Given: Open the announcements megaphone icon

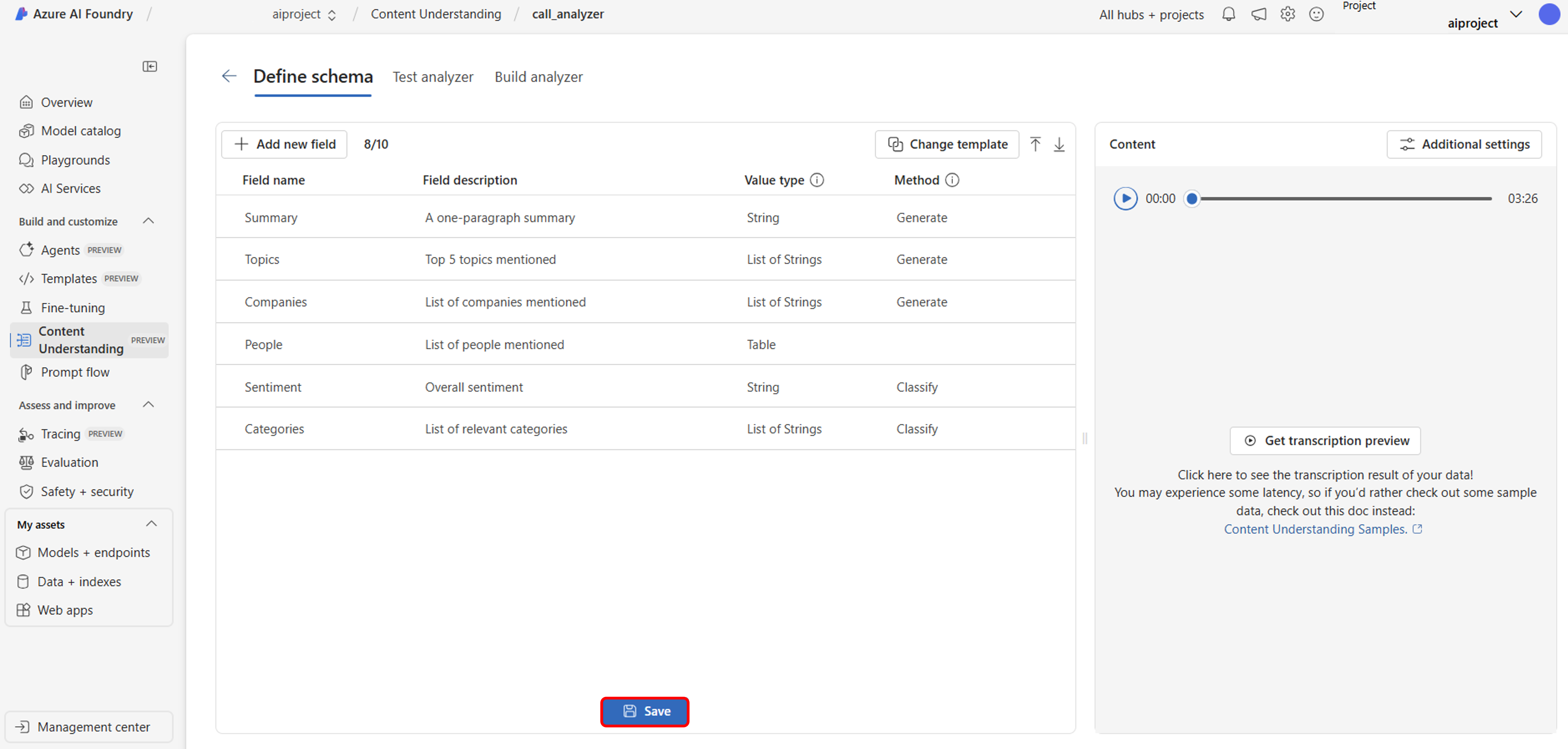Looking at the screenshot, I should [x=1258, y=14].
